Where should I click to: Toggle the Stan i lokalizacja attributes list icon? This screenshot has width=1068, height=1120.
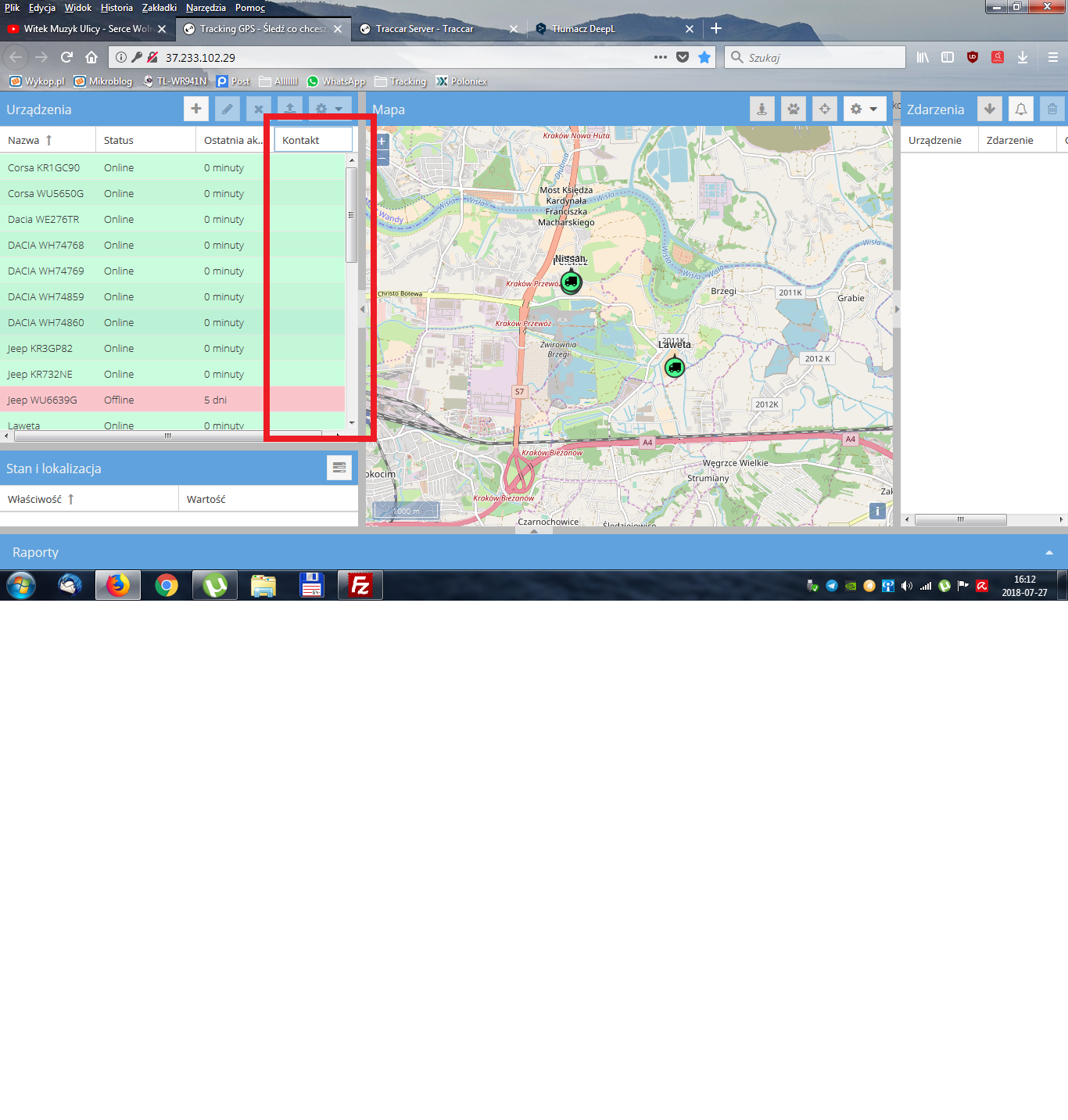339,468
